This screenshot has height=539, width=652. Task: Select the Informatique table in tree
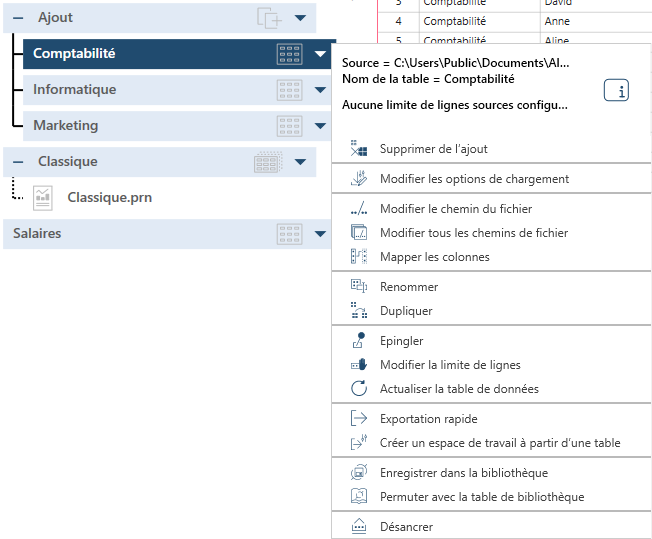[74, 89]
